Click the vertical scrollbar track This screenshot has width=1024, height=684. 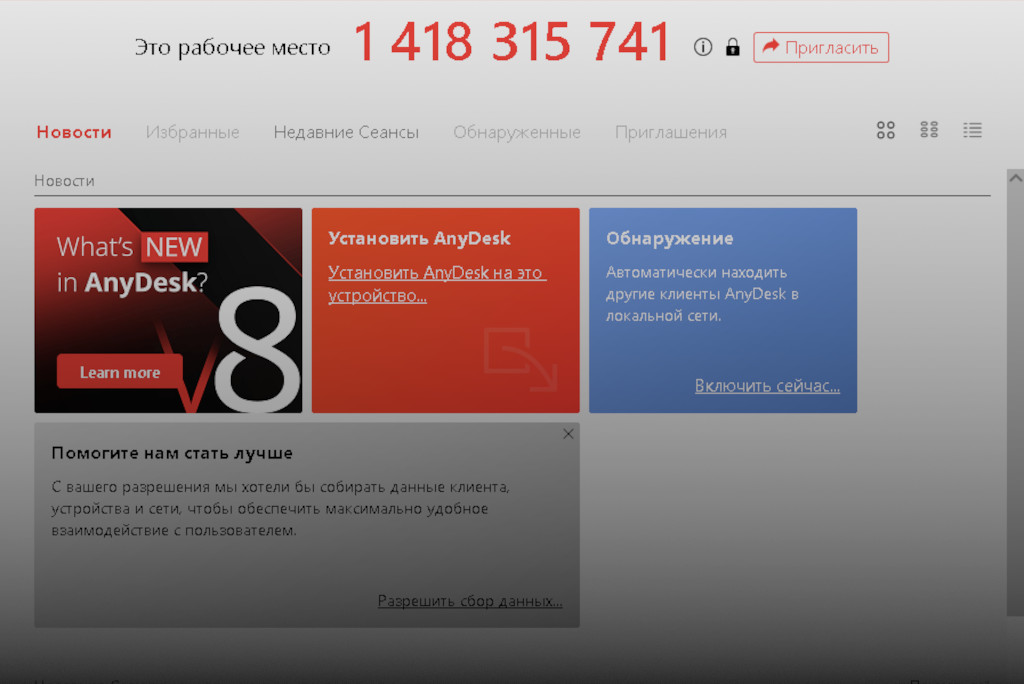tap(1015, 400)
